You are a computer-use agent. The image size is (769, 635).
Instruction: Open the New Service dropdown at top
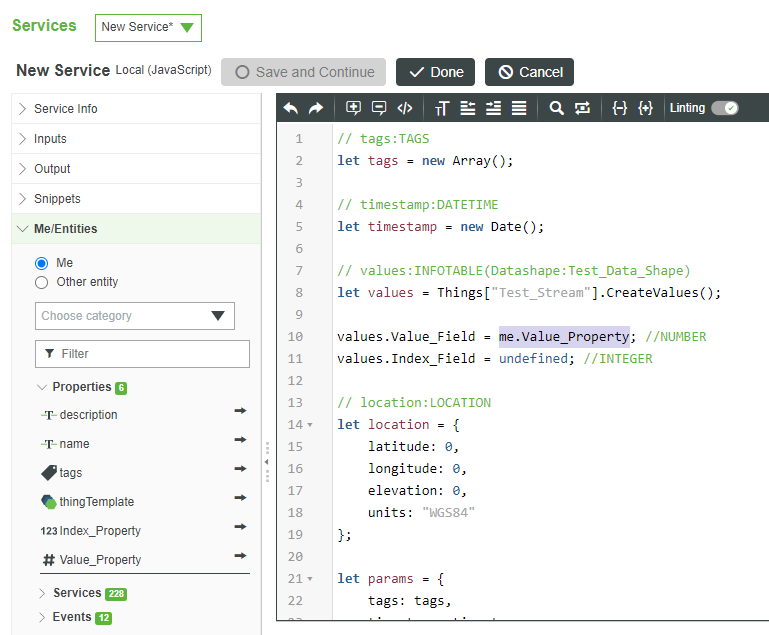tap(148, 27)
